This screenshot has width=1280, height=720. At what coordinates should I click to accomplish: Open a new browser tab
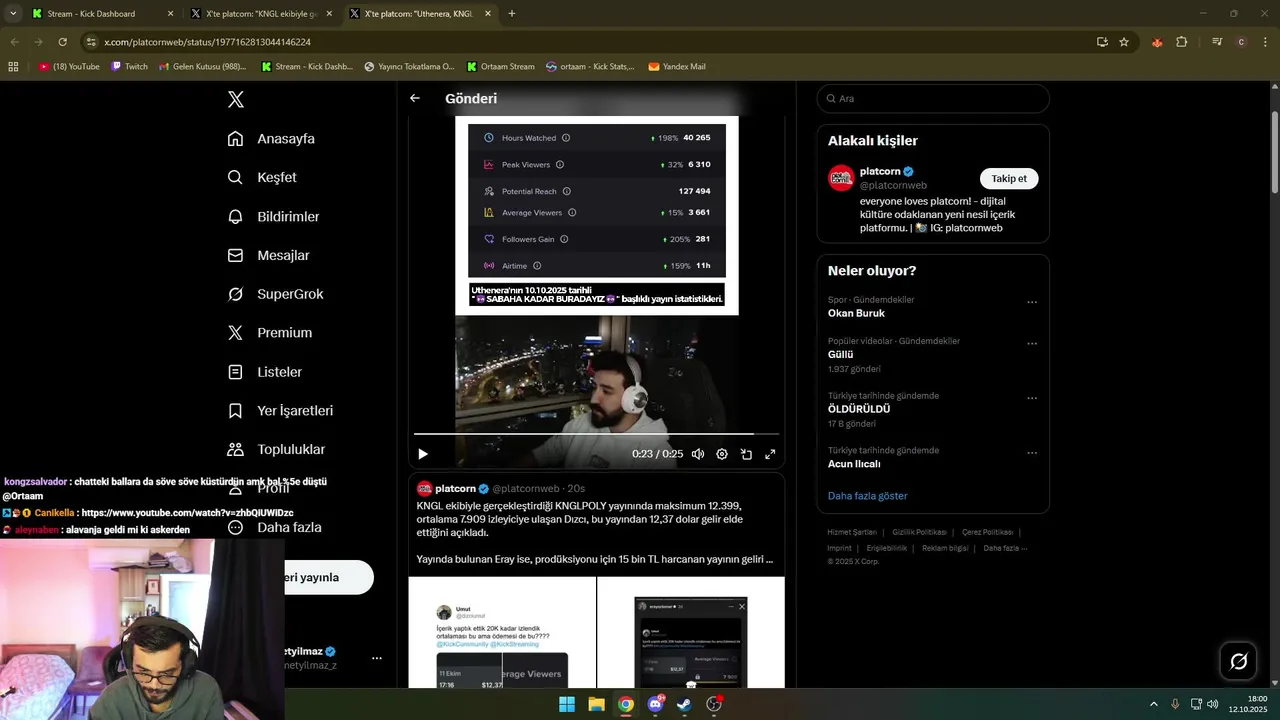pyautogui.click(x=512, y=14)
